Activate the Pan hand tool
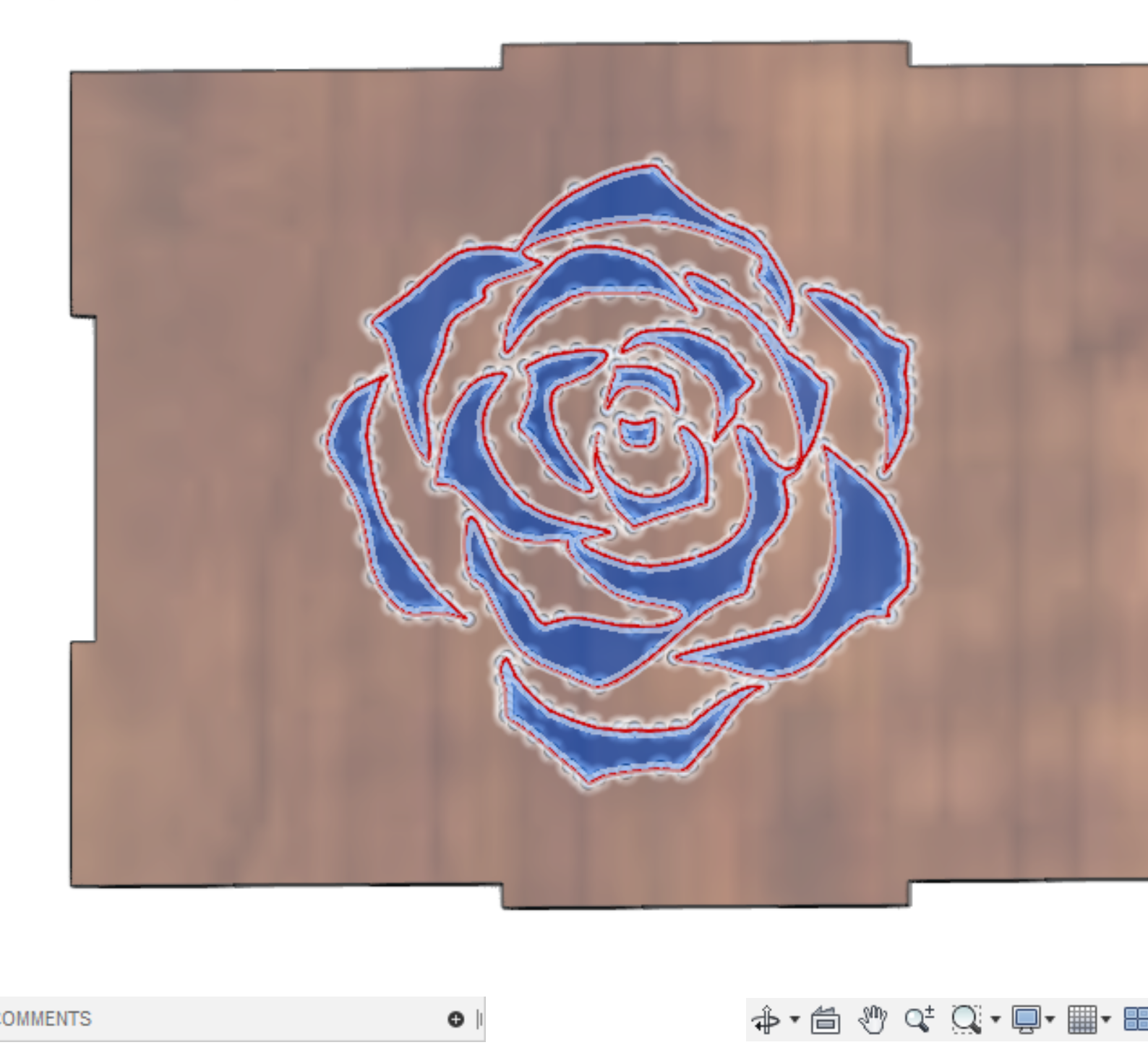 coord(873,1020)
